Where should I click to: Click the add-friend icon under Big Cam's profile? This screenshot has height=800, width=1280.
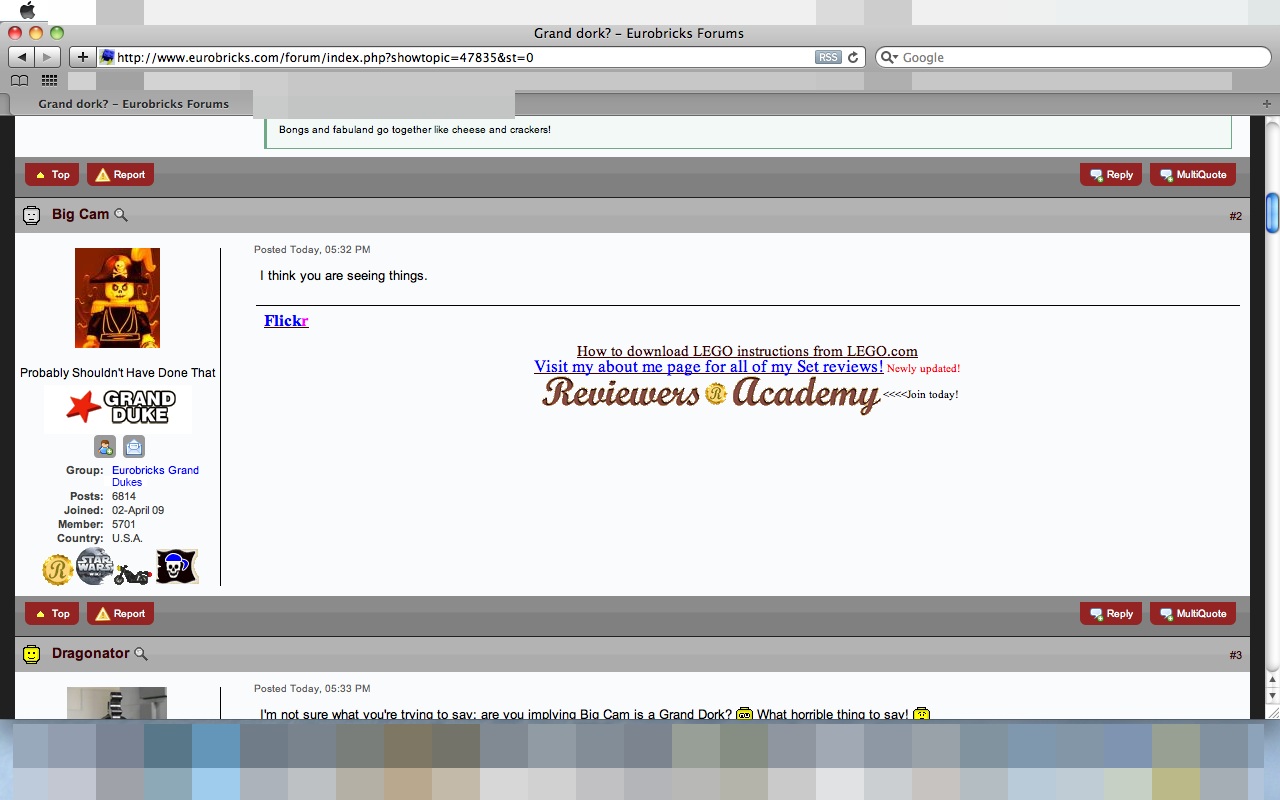click(105, 446)
